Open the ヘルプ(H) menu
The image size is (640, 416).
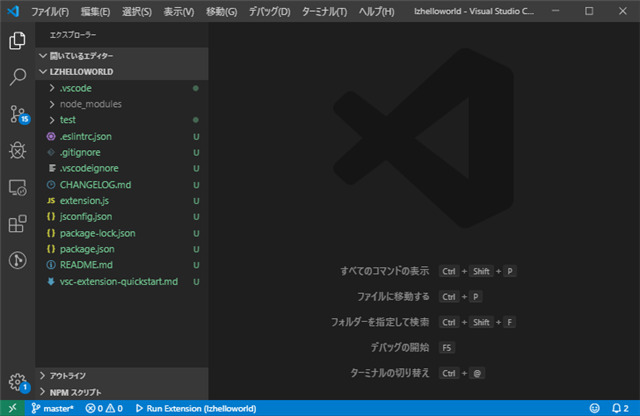[376, 11]
